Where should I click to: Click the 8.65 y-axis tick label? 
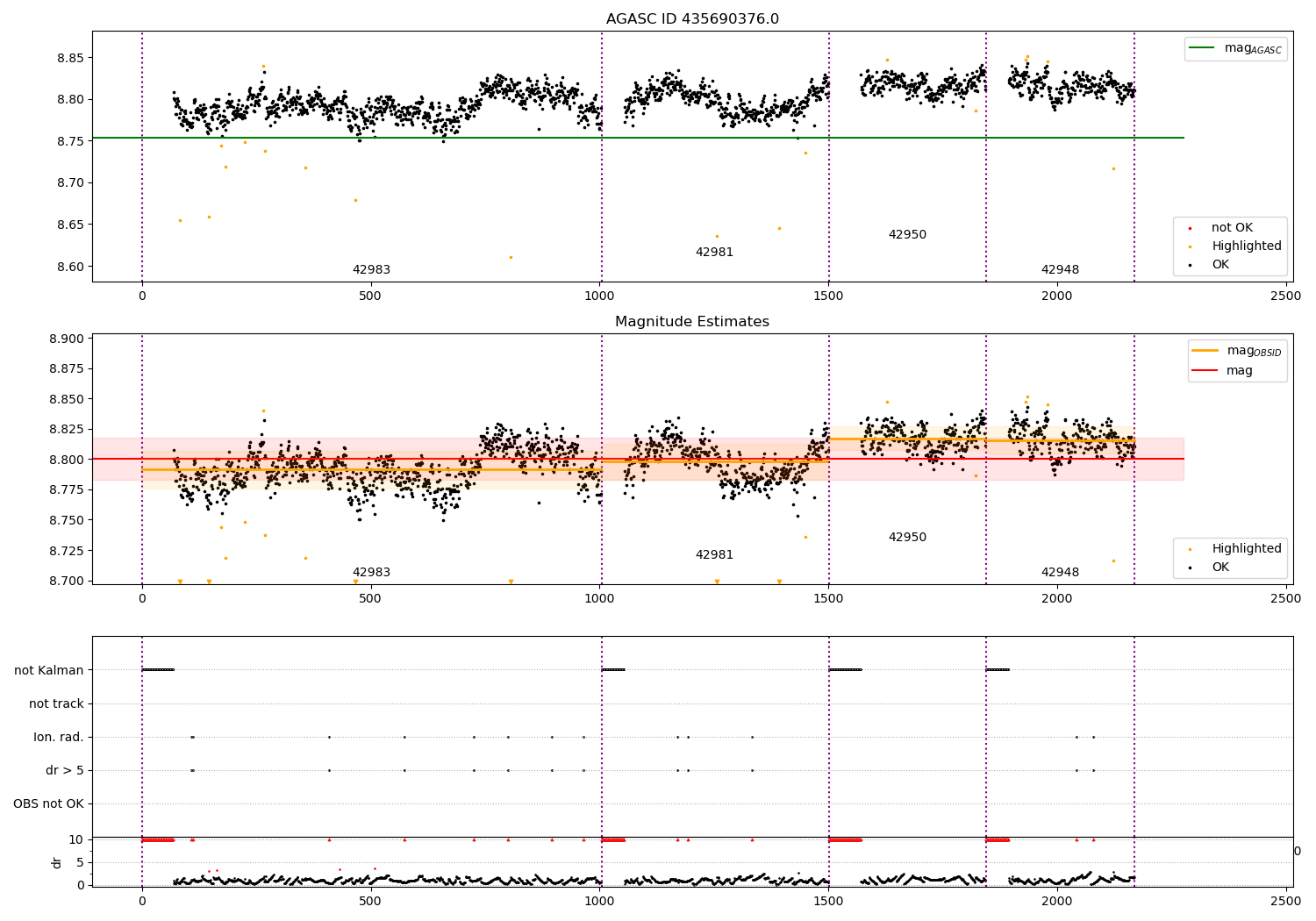pyautogui.click(x=70, y=225)
